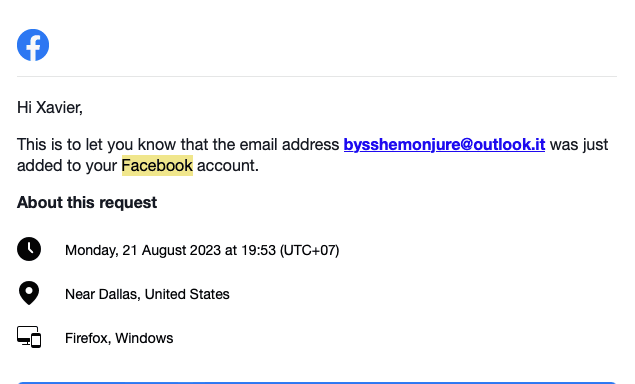
Task: Click the blue button at the bottom
Action: 317,382
